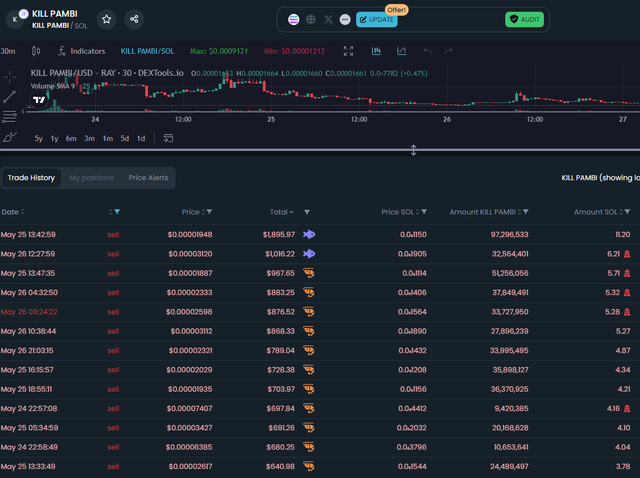The height and width of the screenshot is (478, 640).
Task: Change the candle chart style icon
Action: [36, 51]
